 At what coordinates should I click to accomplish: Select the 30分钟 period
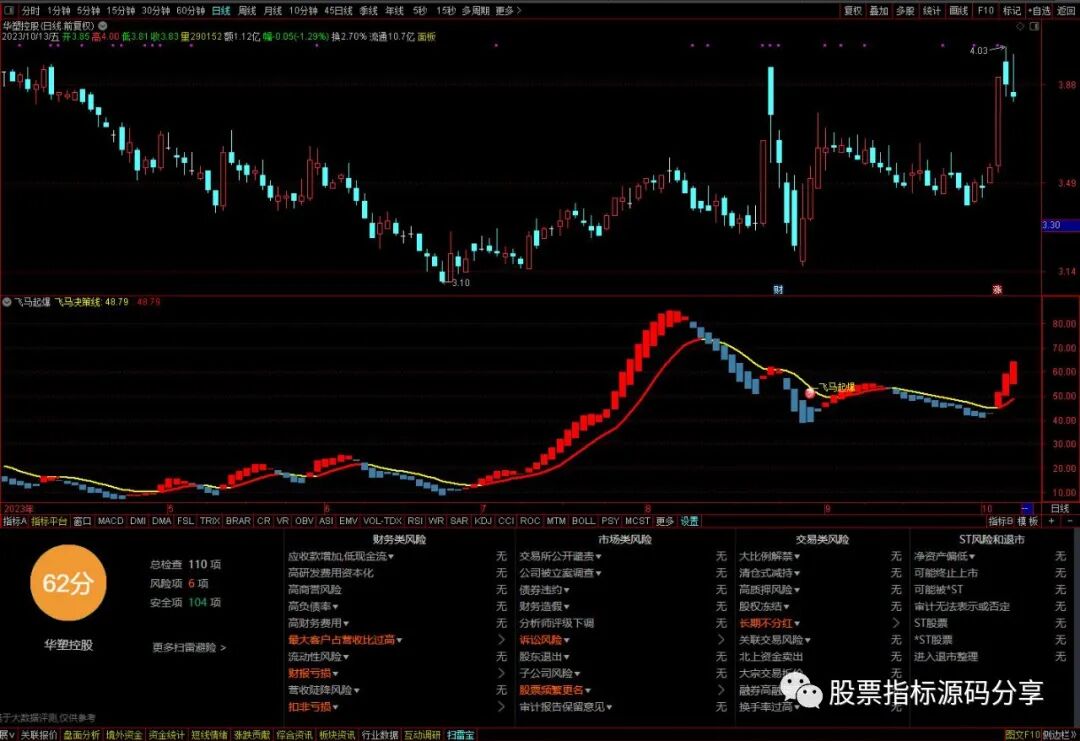156,11
